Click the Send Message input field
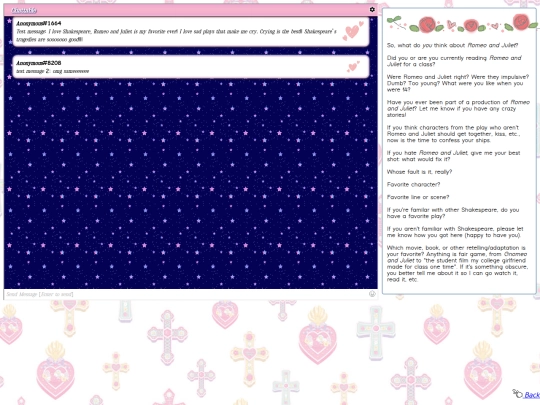 click(x=186, y=294)
